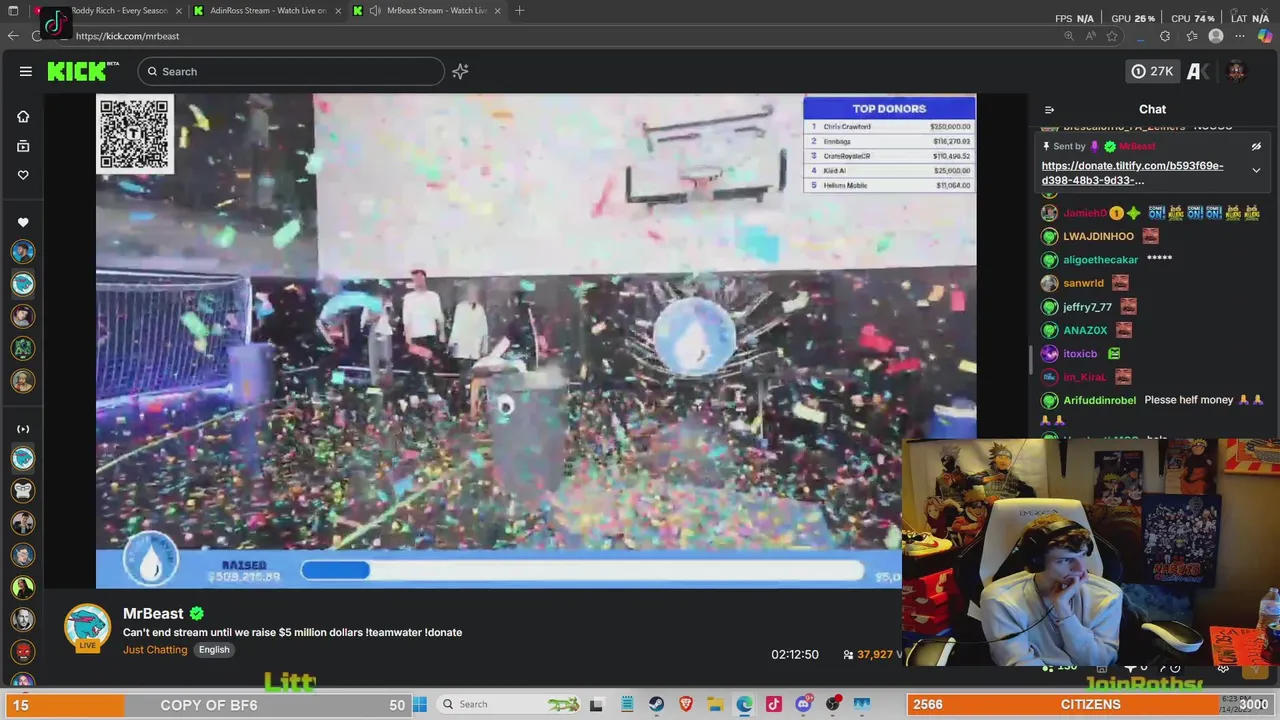Click MrBeast name in pinned message
Screen dimensions: 1280x720
point(1137,146)
